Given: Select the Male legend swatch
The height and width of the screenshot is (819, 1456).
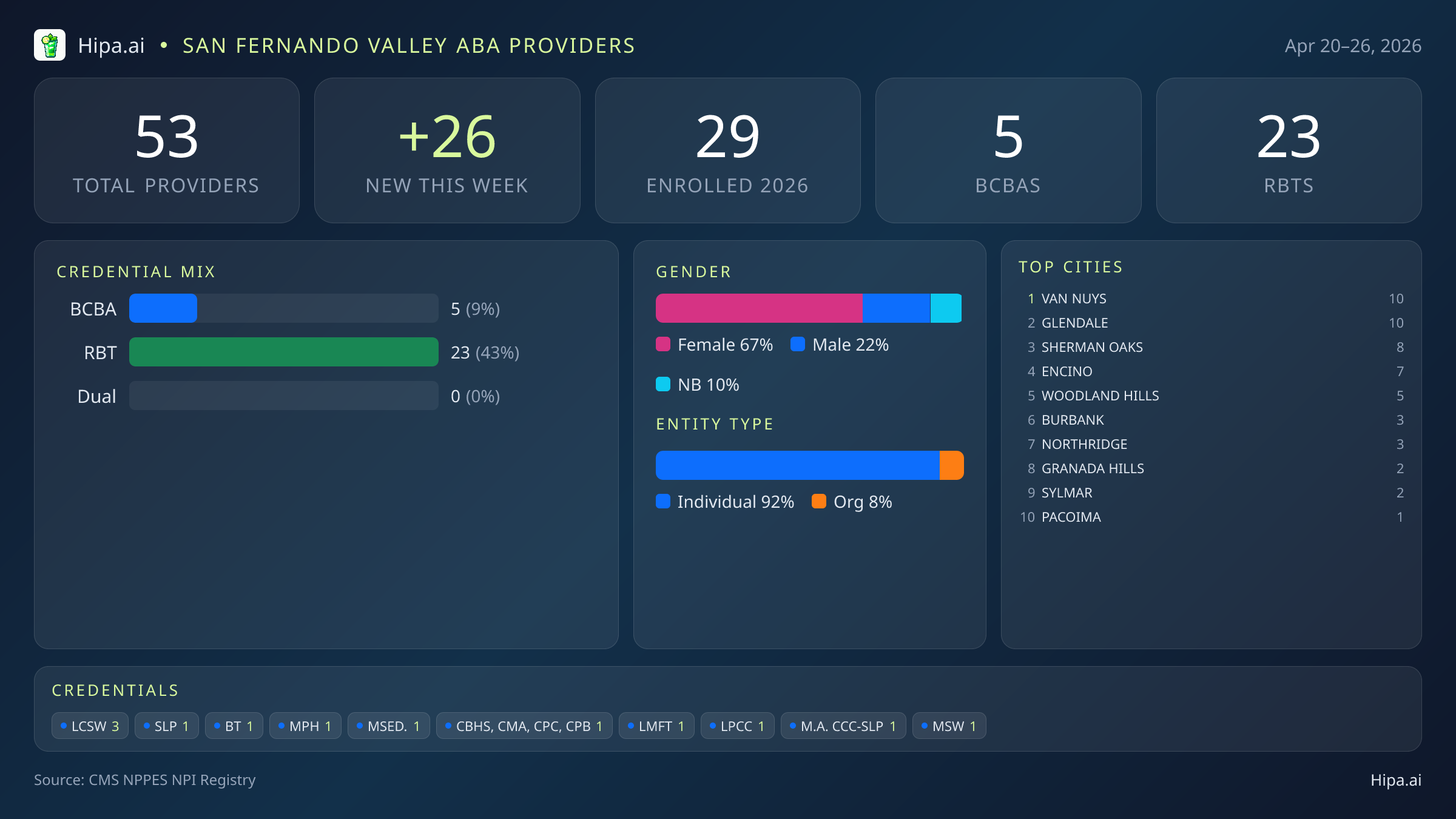Looking at the screenshot, I should tap(799, 344).
